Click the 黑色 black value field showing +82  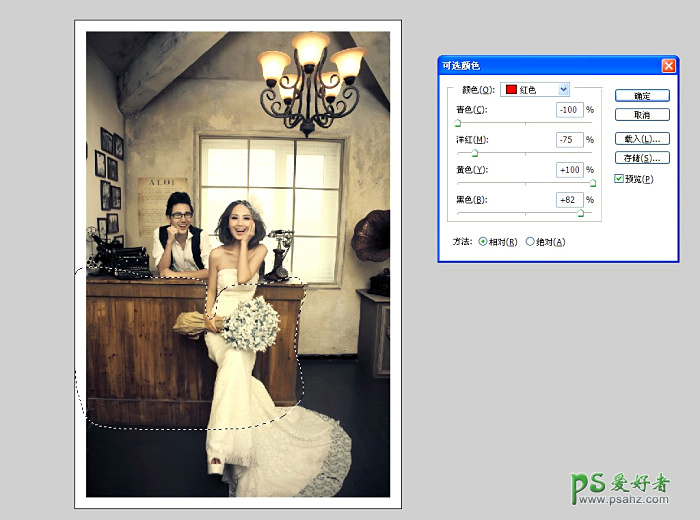tap(569, 200)
